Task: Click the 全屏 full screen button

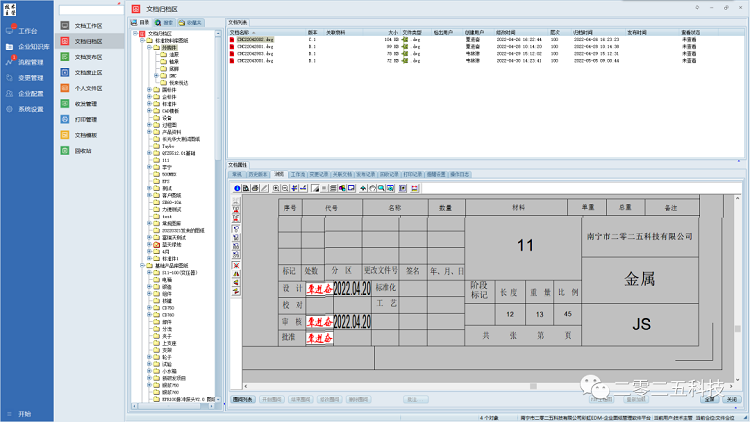Action: (x=710, y=400)
